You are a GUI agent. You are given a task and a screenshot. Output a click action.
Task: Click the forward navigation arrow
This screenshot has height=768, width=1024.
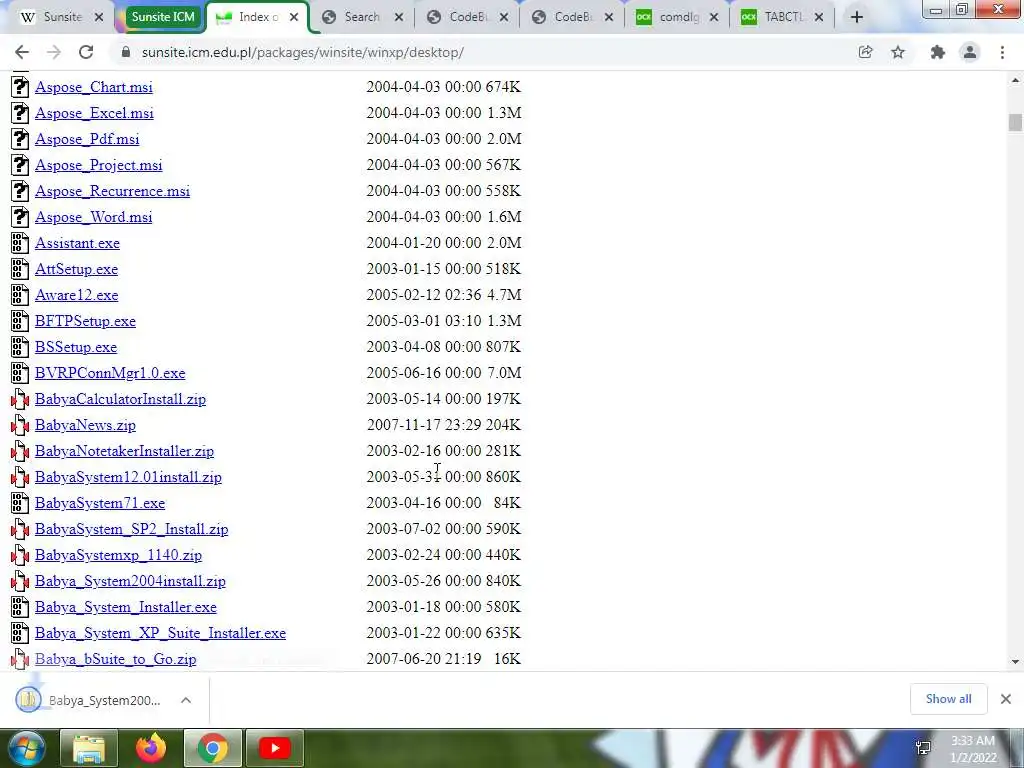[54, 52]
